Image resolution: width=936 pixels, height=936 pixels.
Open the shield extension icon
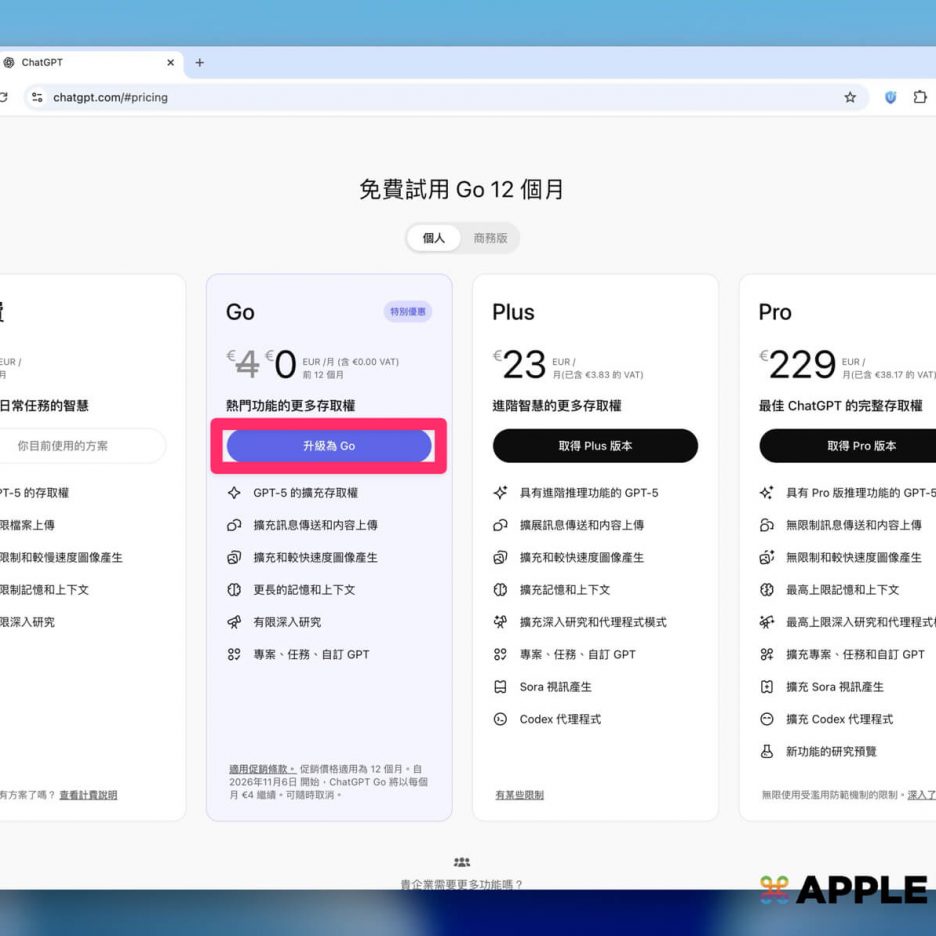[890, 98]
